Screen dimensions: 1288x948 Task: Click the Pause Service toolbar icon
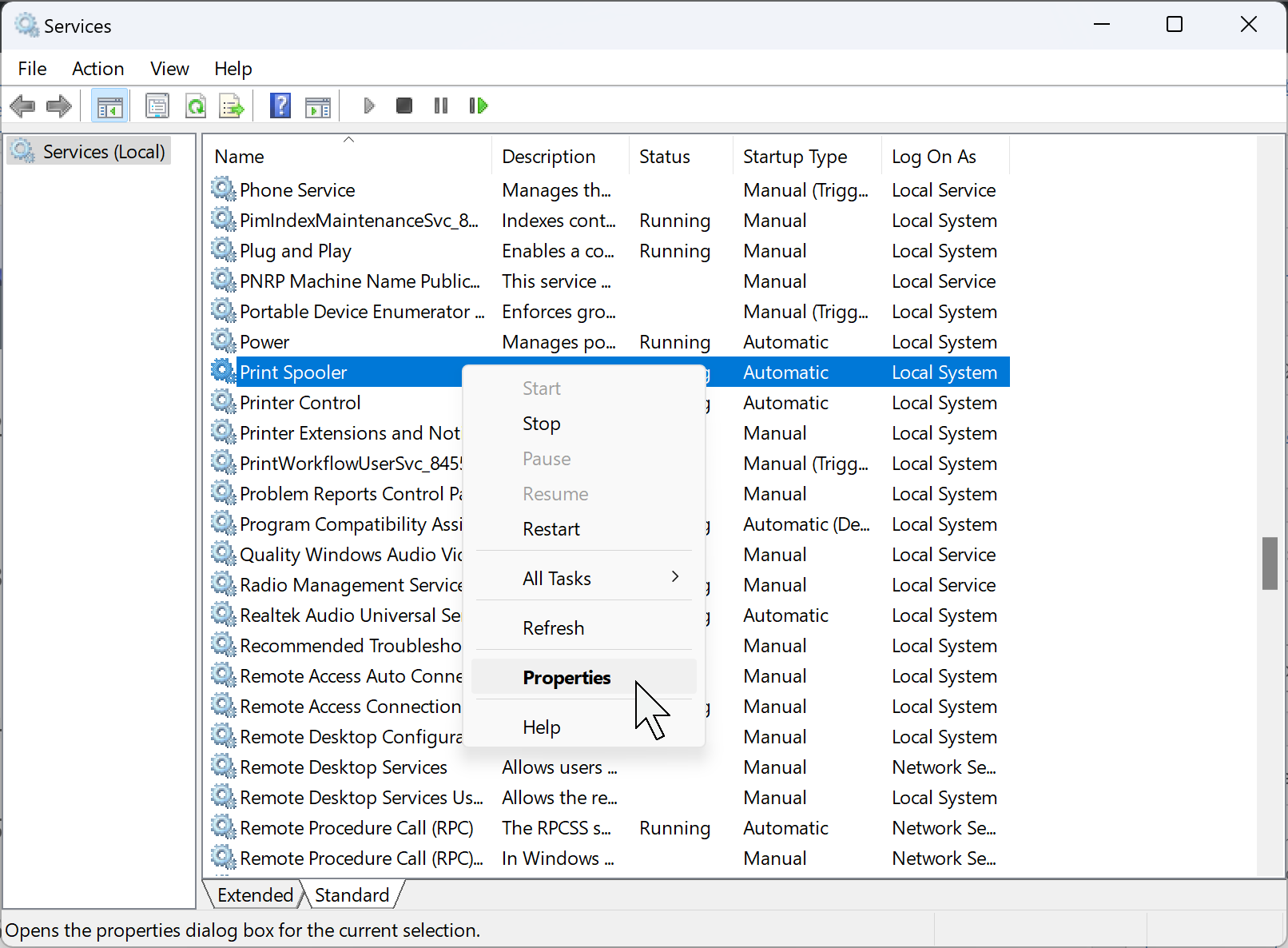point(441,106)
